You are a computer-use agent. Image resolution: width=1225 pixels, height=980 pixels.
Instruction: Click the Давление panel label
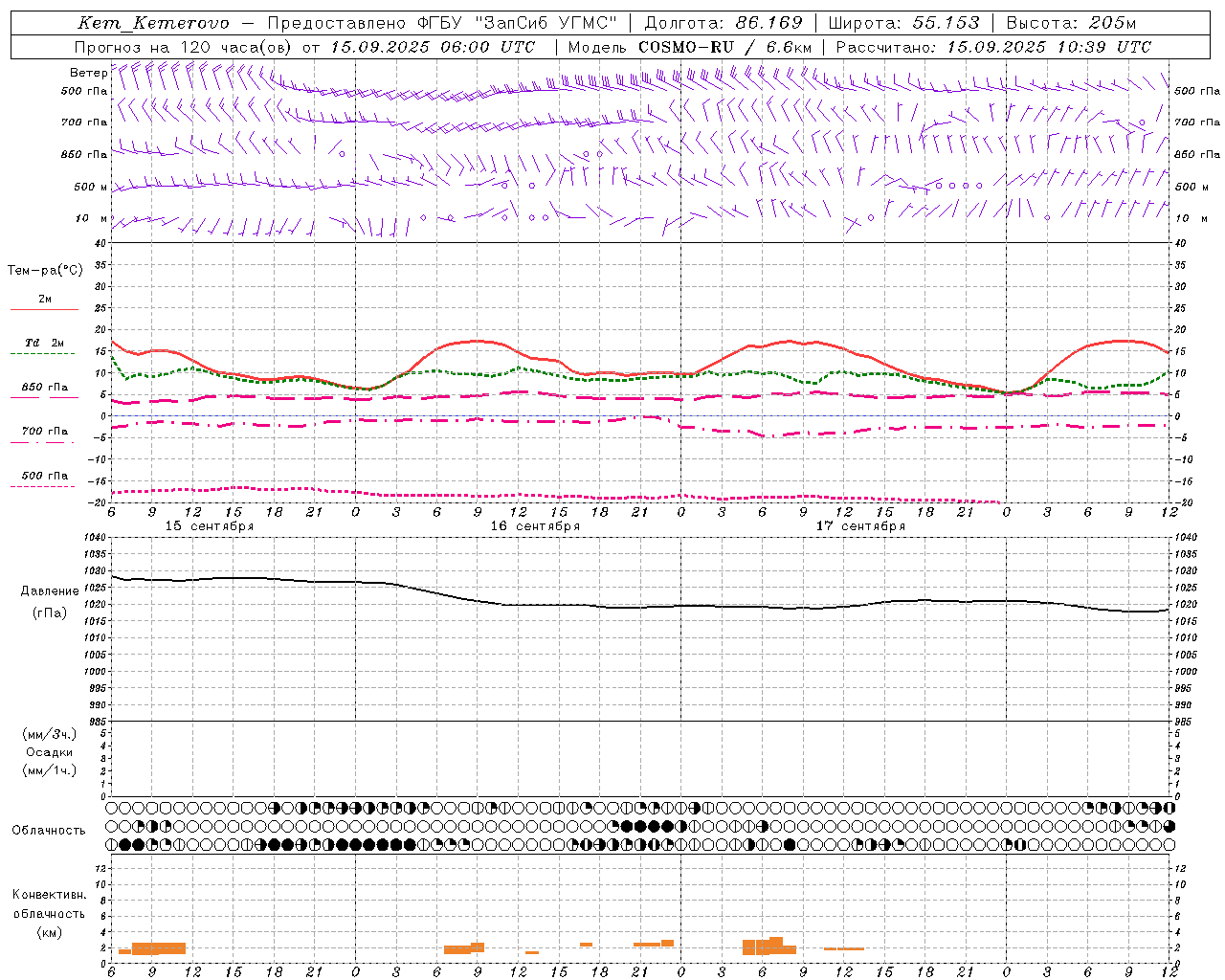coord(50,591)
